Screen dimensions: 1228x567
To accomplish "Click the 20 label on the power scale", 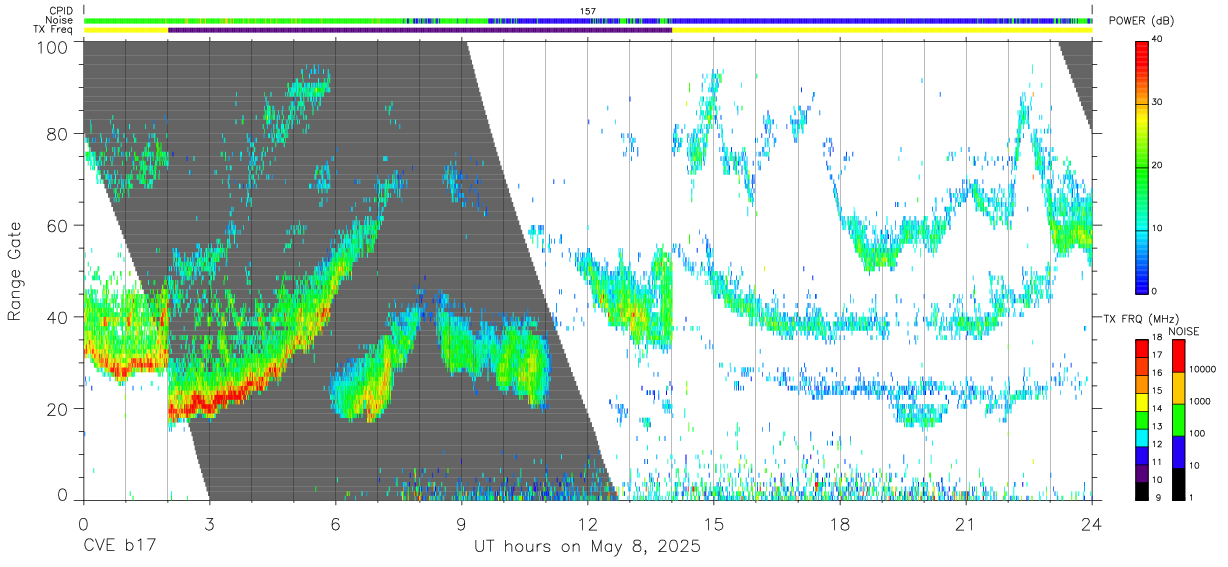I will pyautogui.click(x=1158, y=165).
